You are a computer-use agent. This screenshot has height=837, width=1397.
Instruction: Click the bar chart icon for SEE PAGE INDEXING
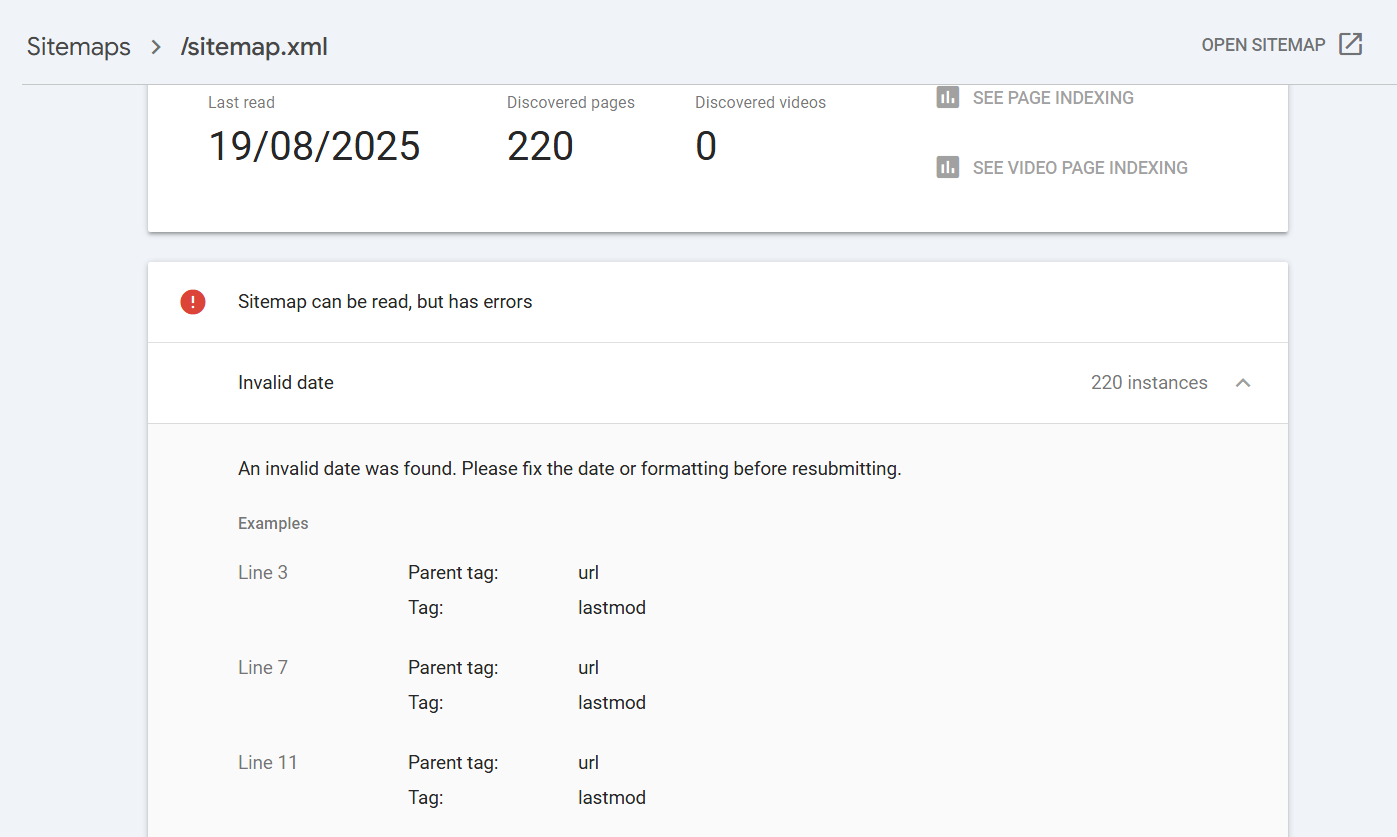pyautogui.click(x=947, y=97)
